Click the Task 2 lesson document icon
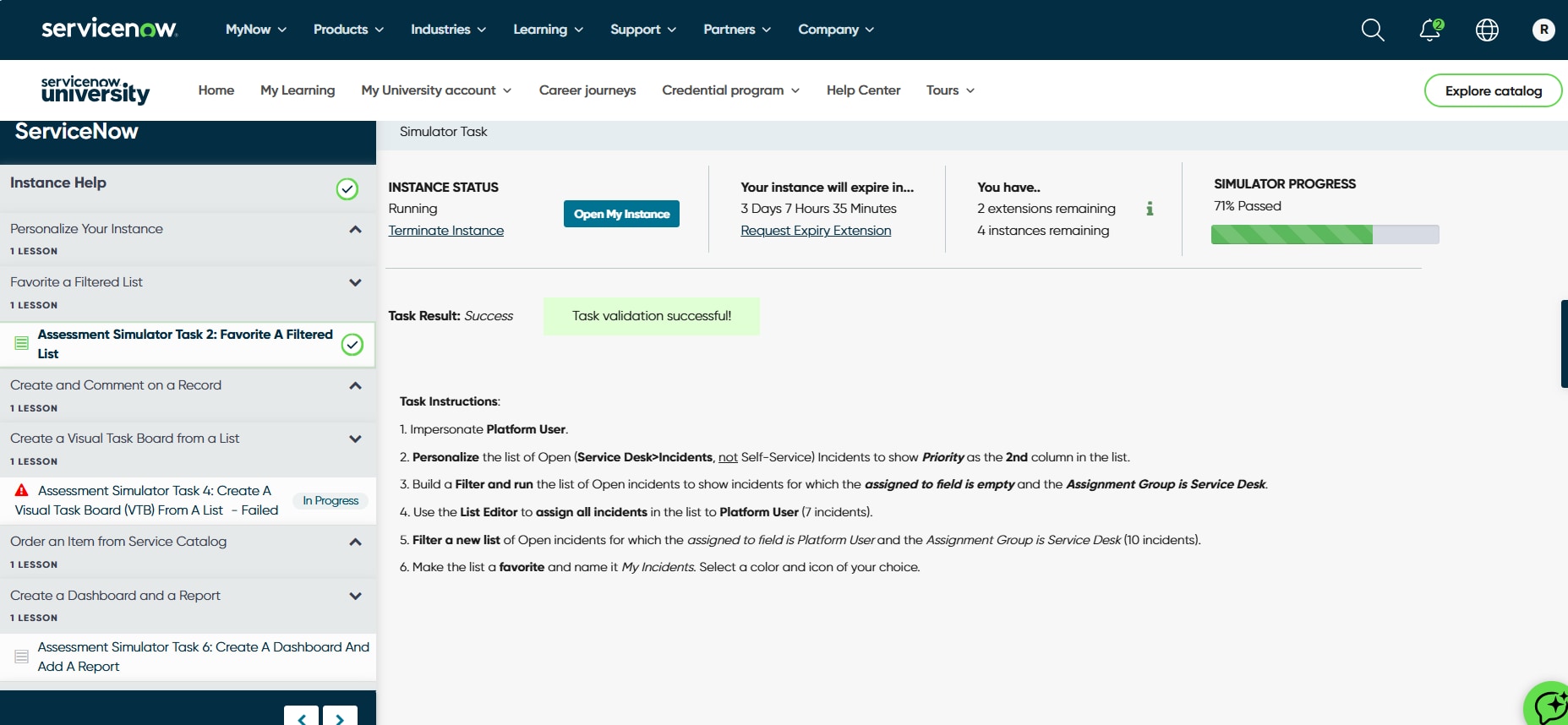The width and height of the screenshot is (1568, 725). [22, 343]
